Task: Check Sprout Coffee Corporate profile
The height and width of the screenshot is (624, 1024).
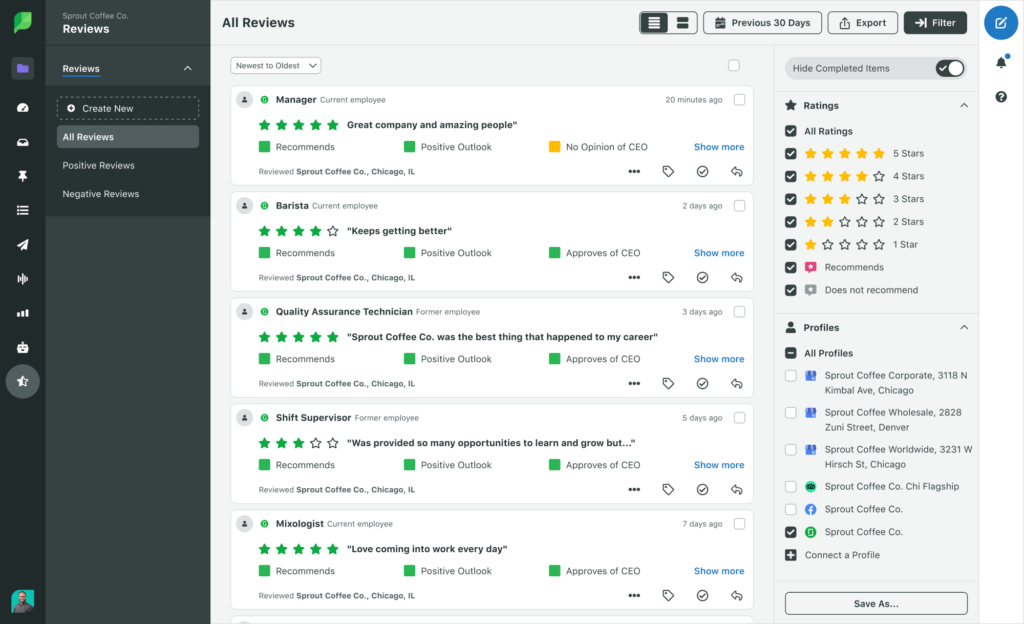Action: (791, 375)
